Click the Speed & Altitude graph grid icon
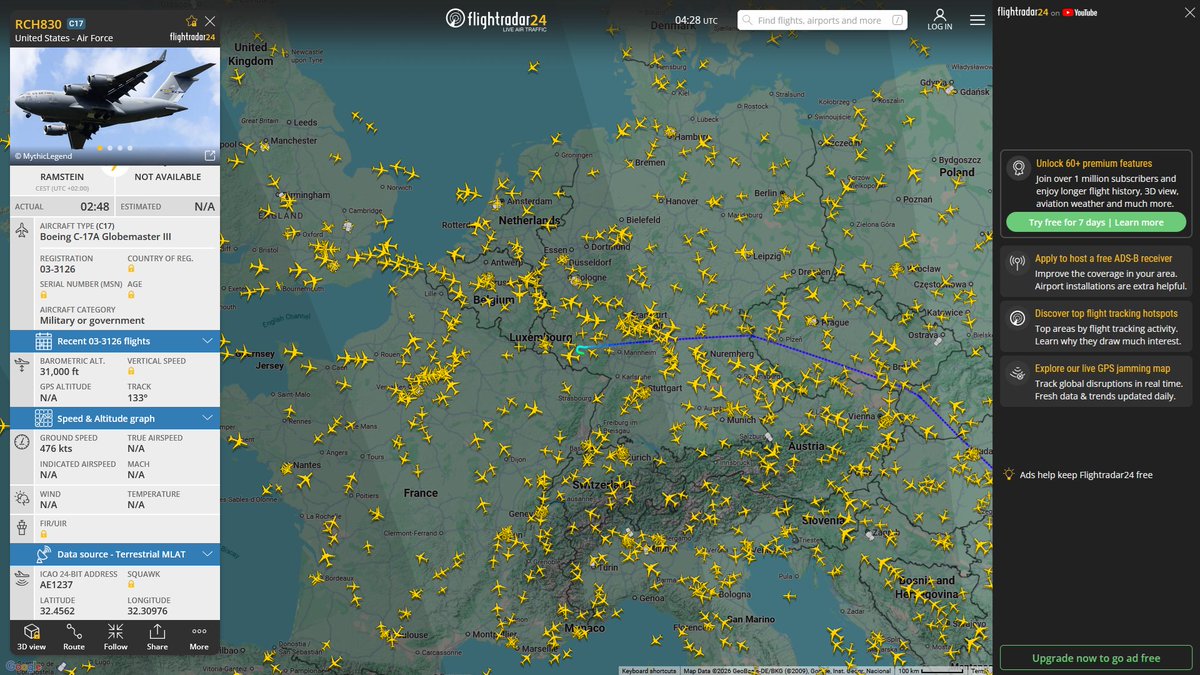The width and height of the screenshot is (1200, 675). [43, 418]
